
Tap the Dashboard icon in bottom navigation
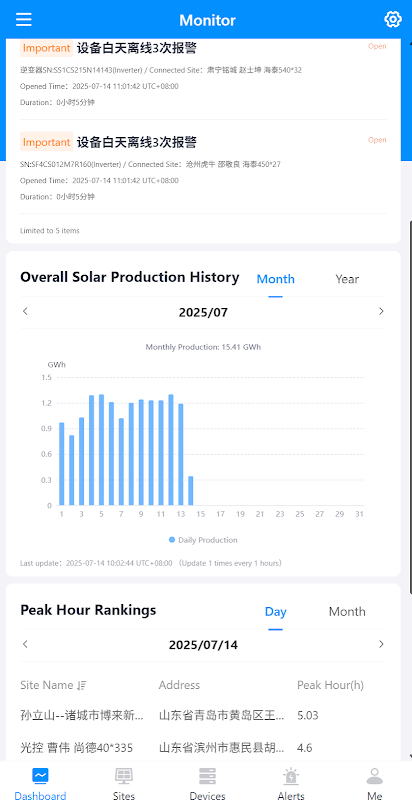coord(40,776)
